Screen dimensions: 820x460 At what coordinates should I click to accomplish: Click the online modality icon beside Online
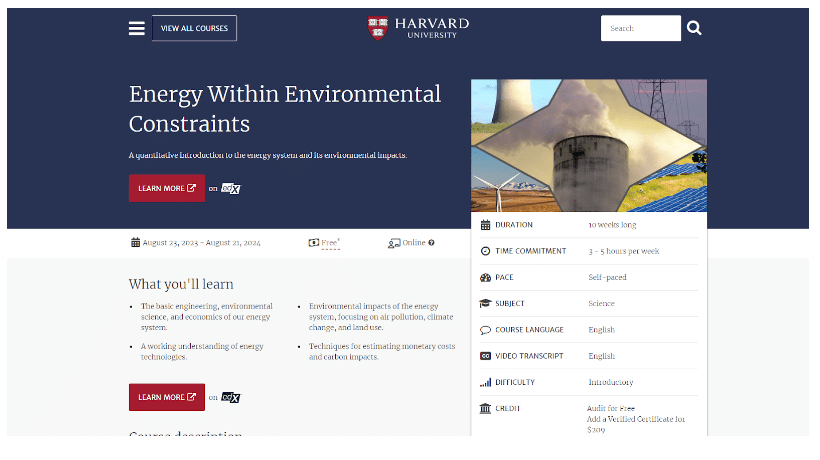click(x=394, y=243)
